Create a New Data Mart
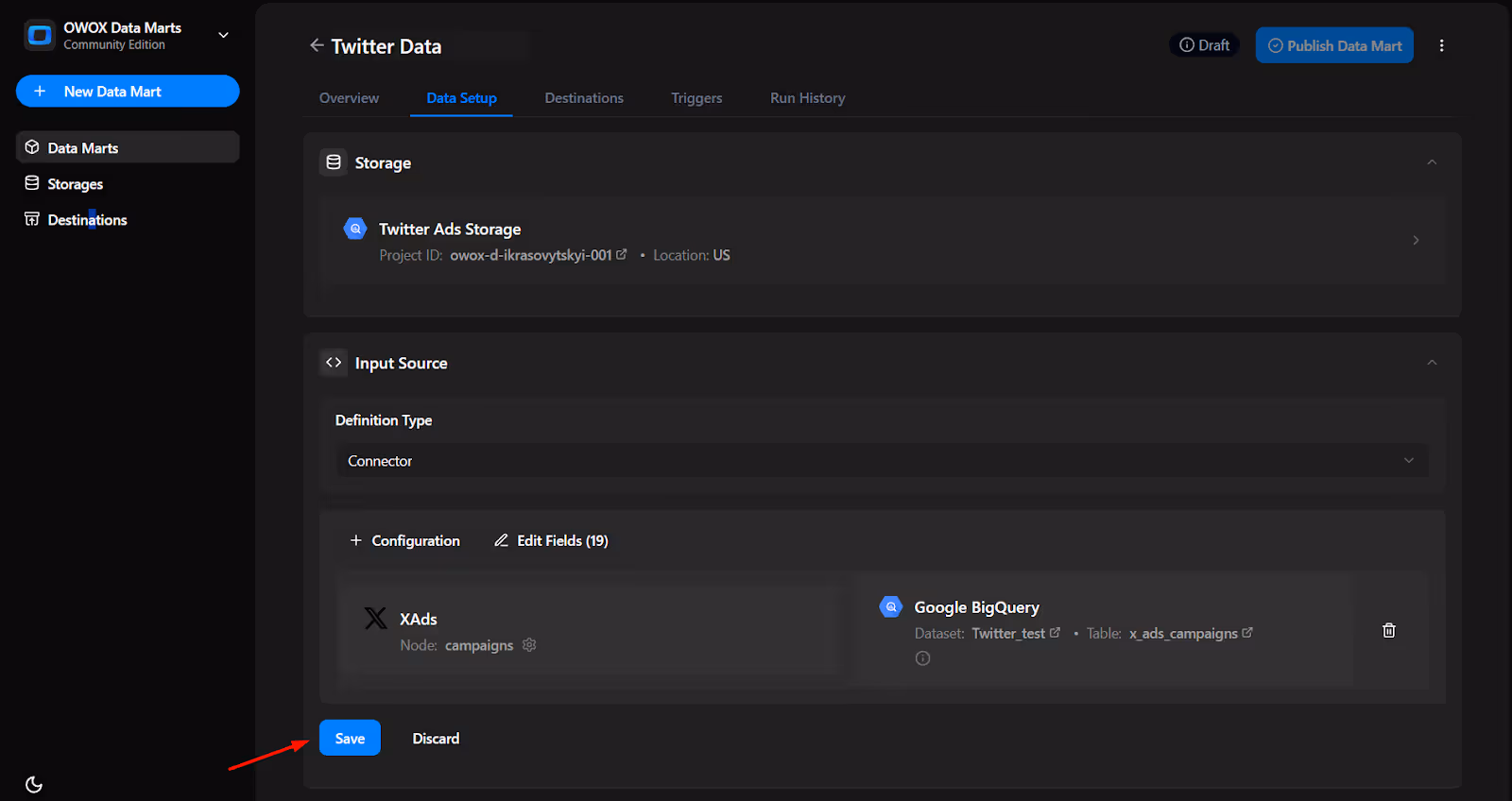The width and height of the screenshot is (1512, 801). coord(128,92)
